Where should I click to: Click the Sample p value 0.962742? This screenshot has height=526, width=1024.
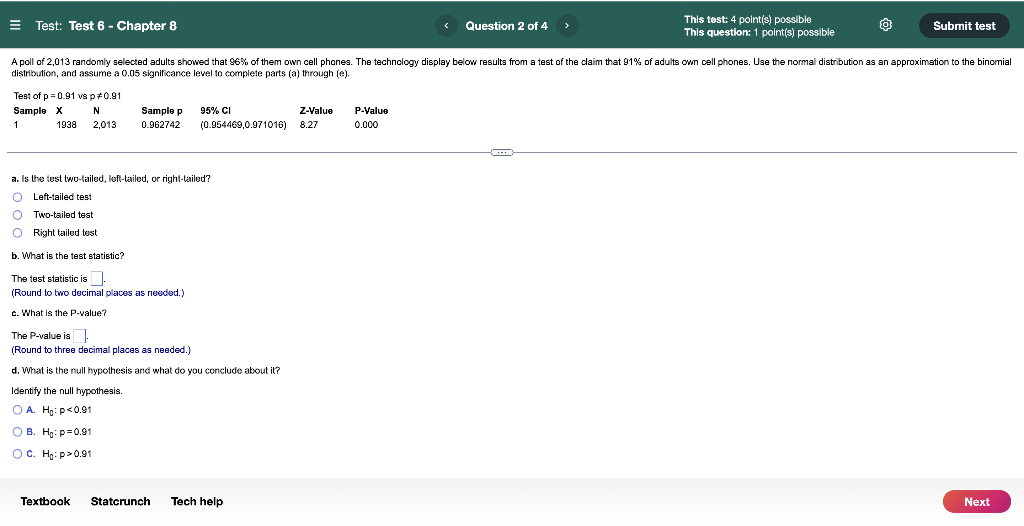[x=161, y=124]
